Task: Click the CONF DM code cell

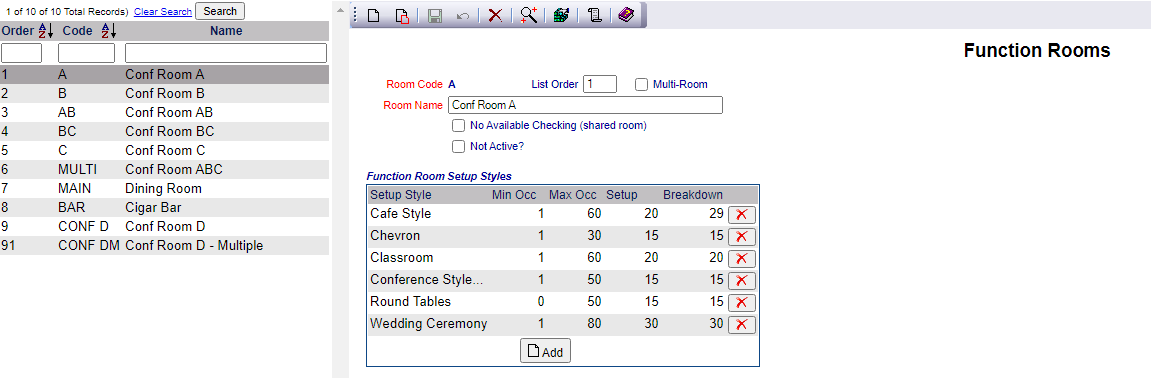Action: [x=89, y=246]
